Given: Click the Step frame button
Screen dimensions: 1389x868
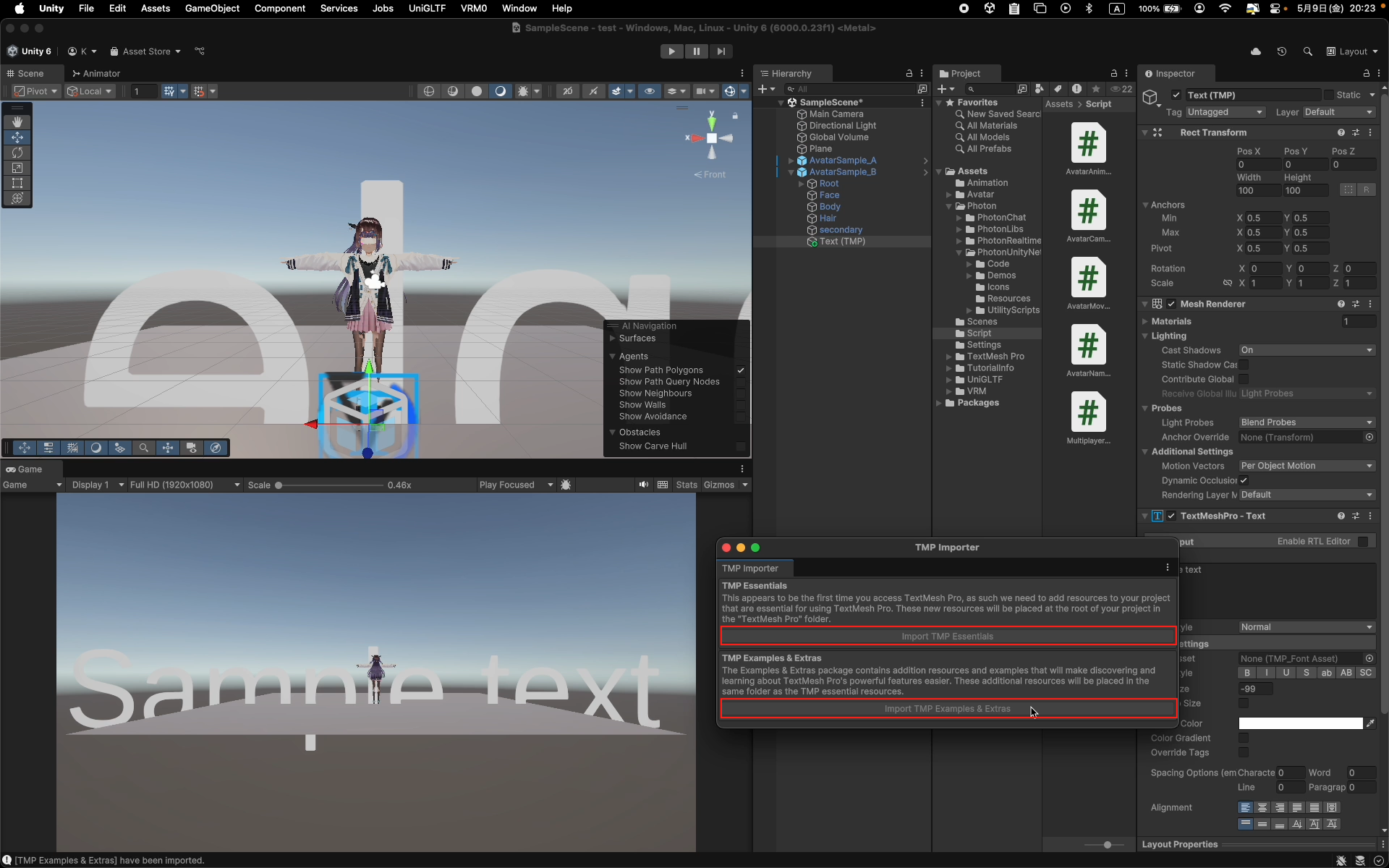Looking at the screenshot, I should coord(721,51).
